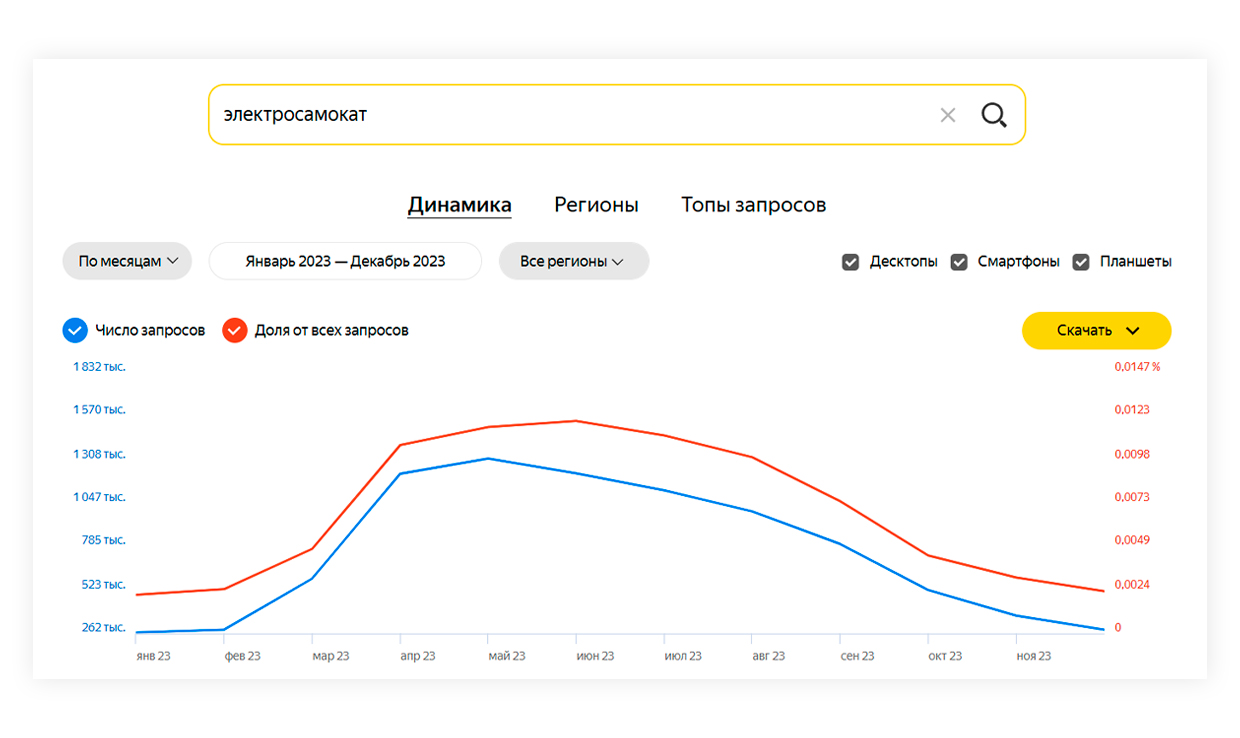This screenshot has height=738, width=1240.
Task: Click the авг 23 axis label
Action: pos(768,656)
